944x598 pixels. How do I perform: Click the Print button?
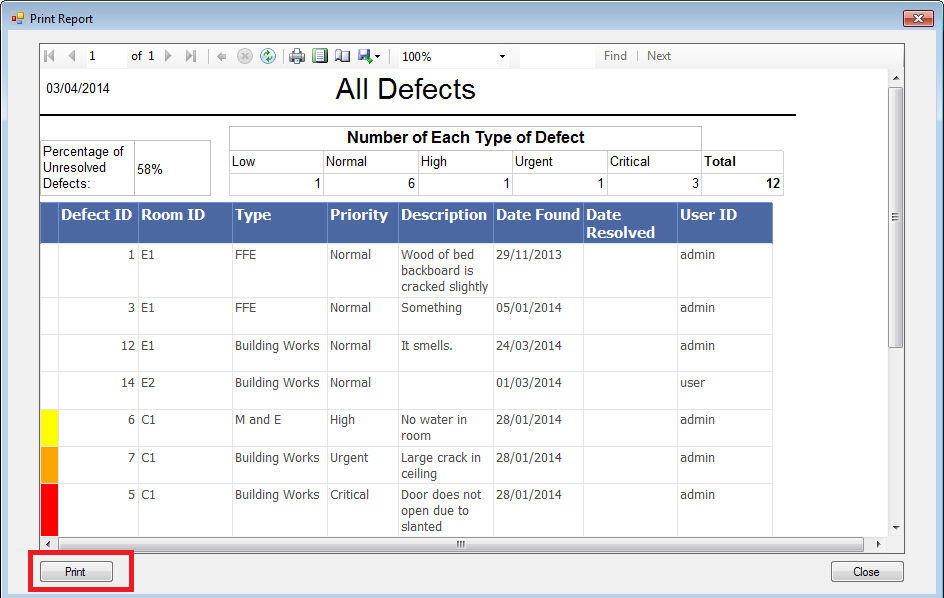click(76, 572)
